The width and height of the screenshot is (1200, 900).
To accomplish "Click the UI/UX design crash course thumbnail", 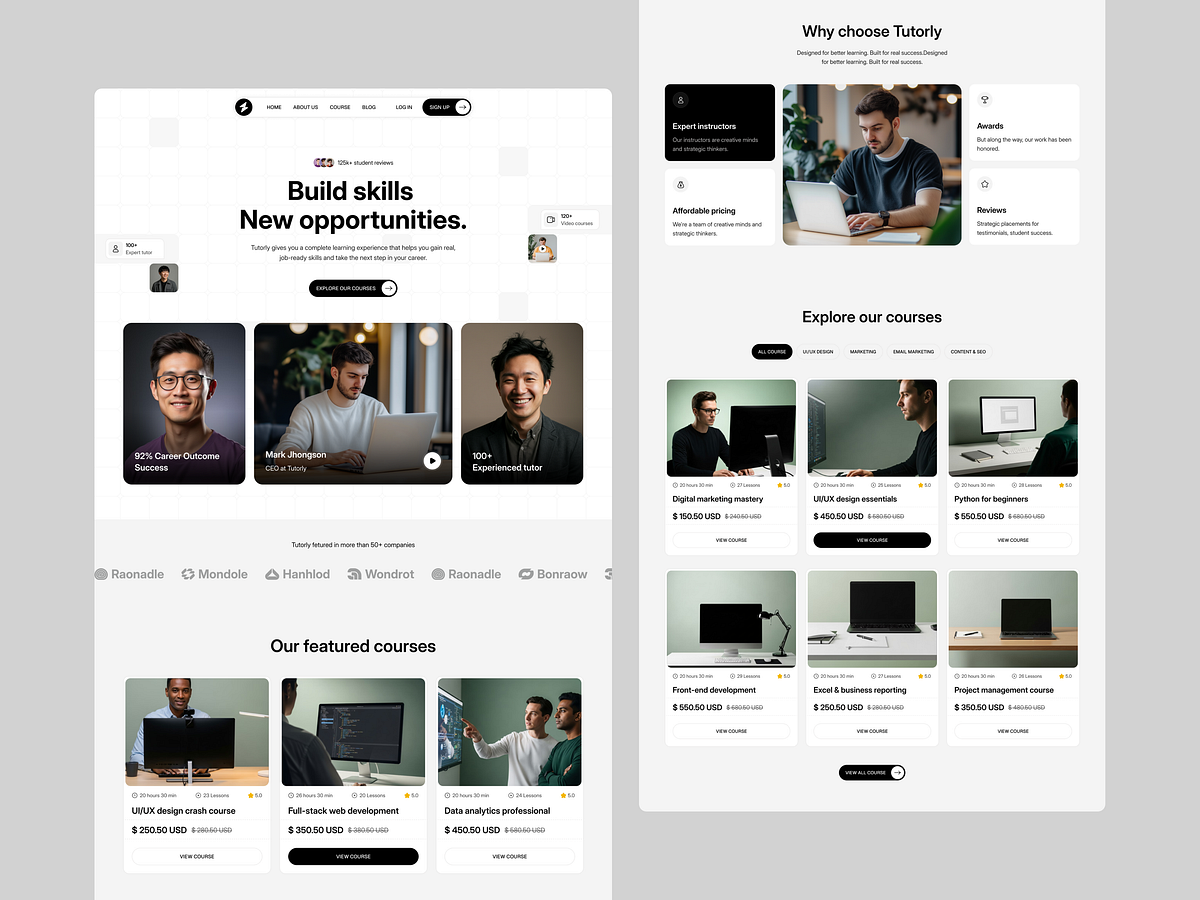I will coord(196,730).
